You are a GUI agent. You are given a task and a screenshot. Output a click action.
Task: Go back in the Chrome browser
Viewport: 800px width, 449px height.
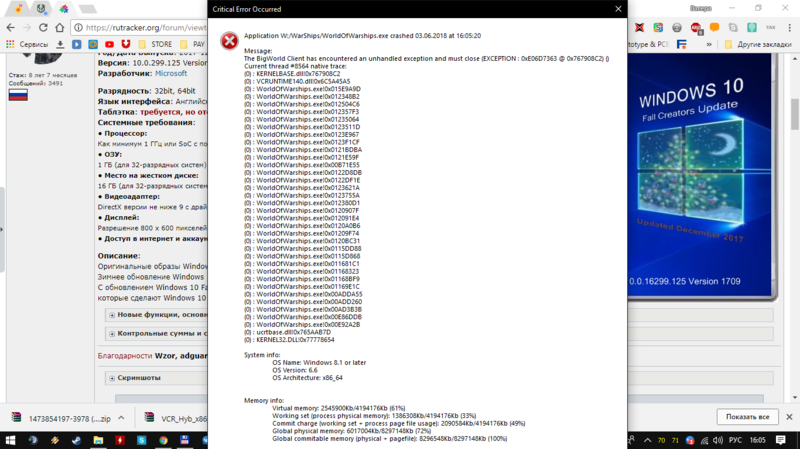click(x=10, y=28)
